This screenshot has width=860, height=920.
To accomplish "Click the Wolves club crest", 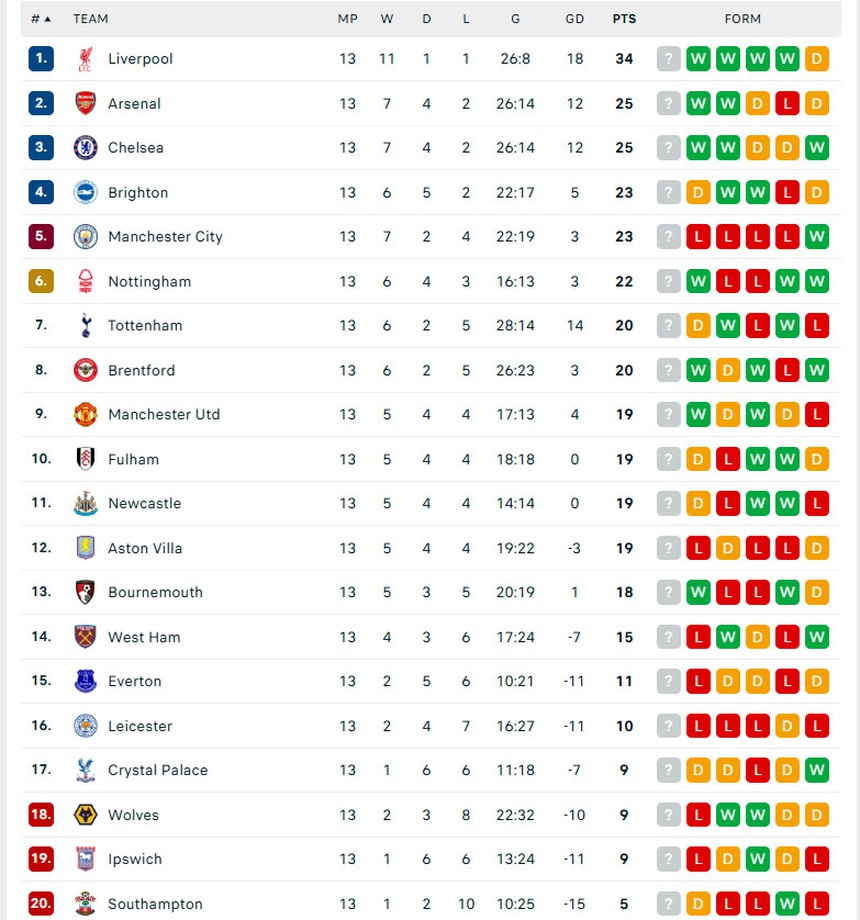I will 86,814.
